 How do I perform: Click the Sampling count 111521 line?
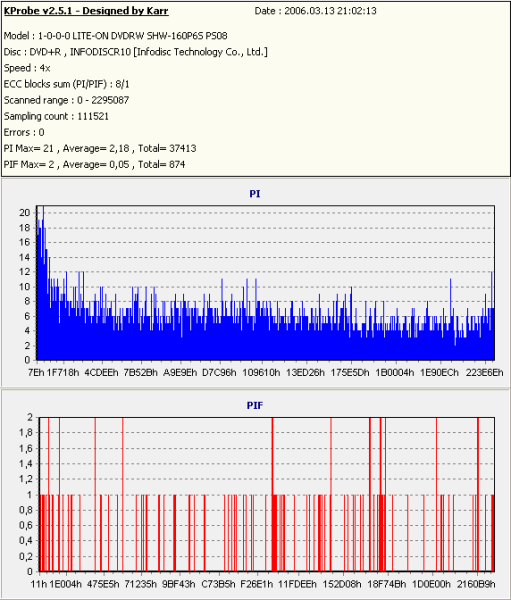(x=56, y=116)
